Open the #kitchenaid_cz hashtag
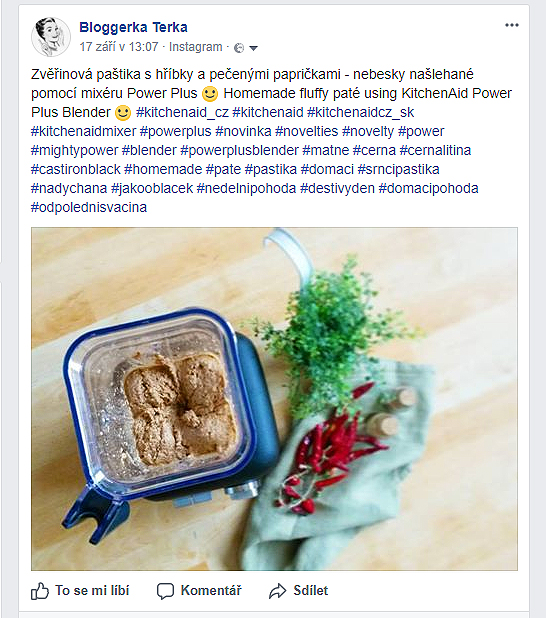Image resolution: width=546 pixels, height=618 pixels. pyautogui.click(x=182, y=112)
